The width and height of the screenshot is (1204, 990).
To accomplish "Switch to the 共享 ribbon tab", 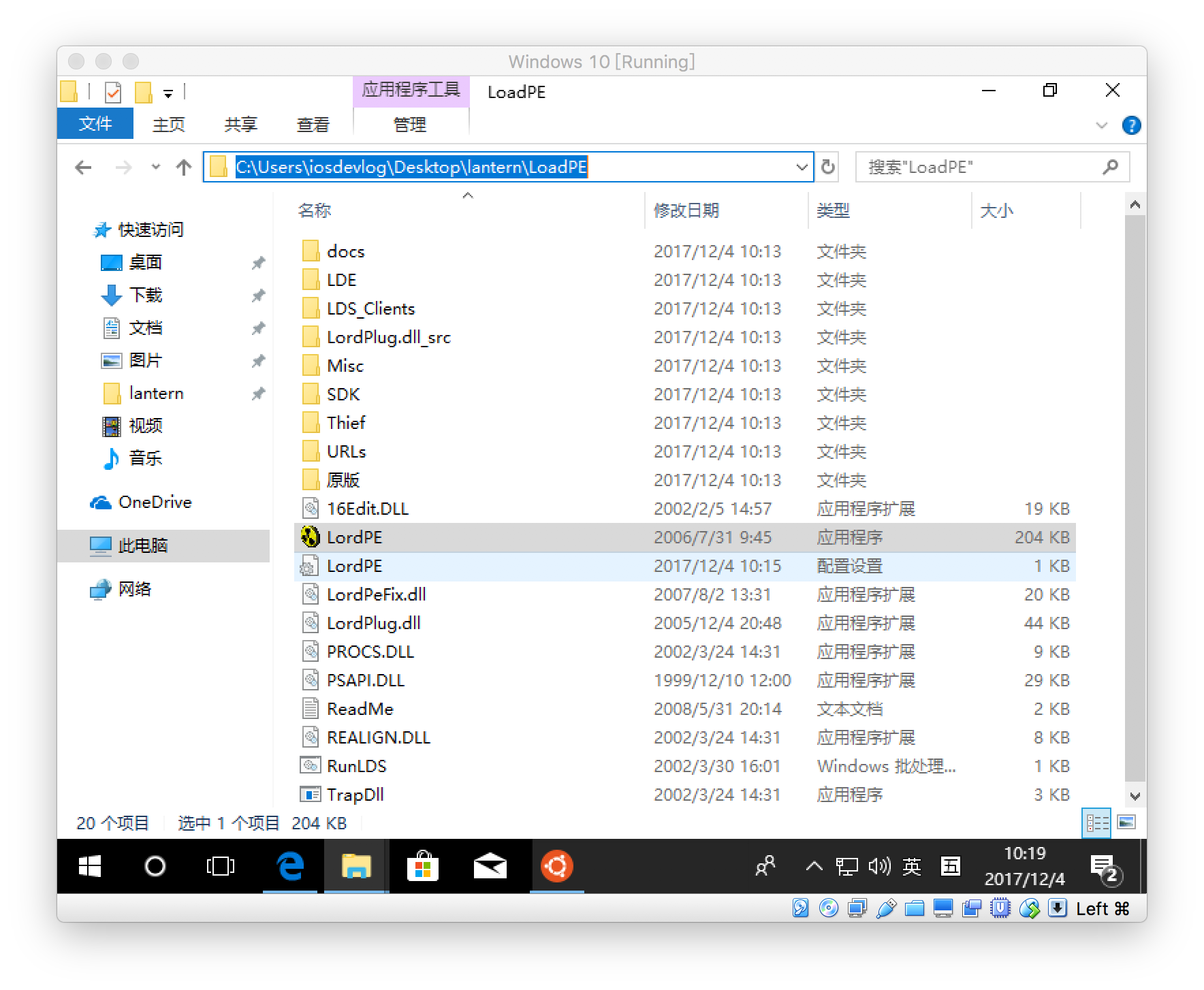I will (241, 125).
